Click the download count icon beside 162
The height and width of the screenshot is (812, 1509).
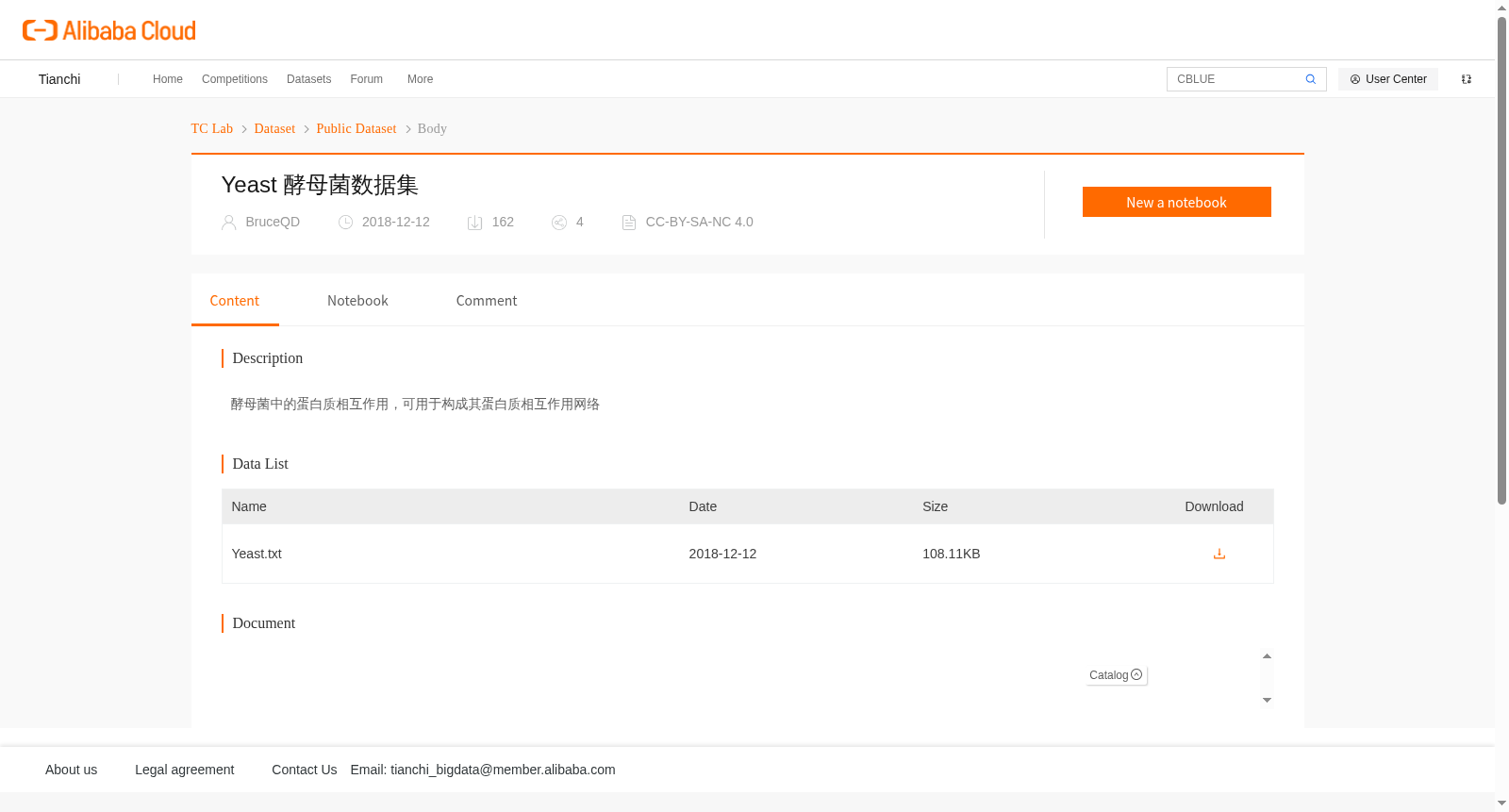tap(475, 223)
